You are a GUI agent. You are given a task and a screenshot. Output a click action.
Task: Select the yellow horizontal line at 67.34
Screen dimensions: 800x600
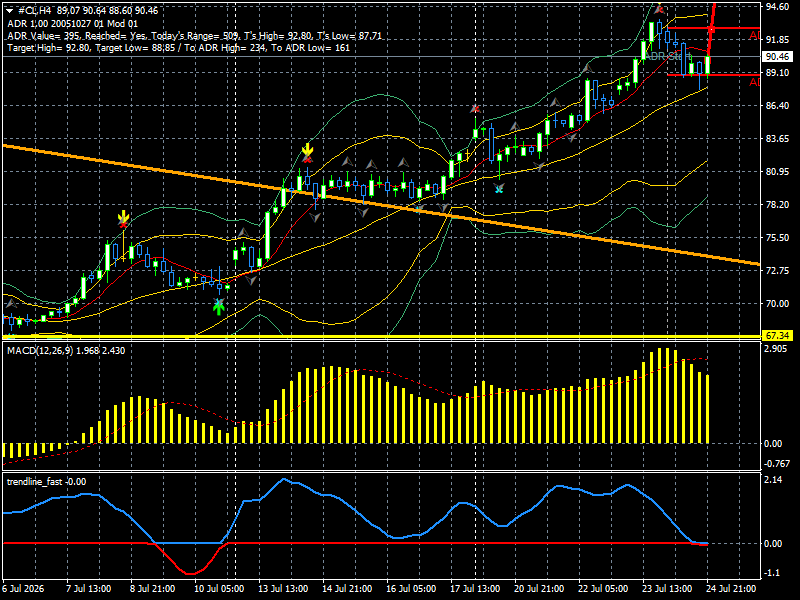click(381, 336)
